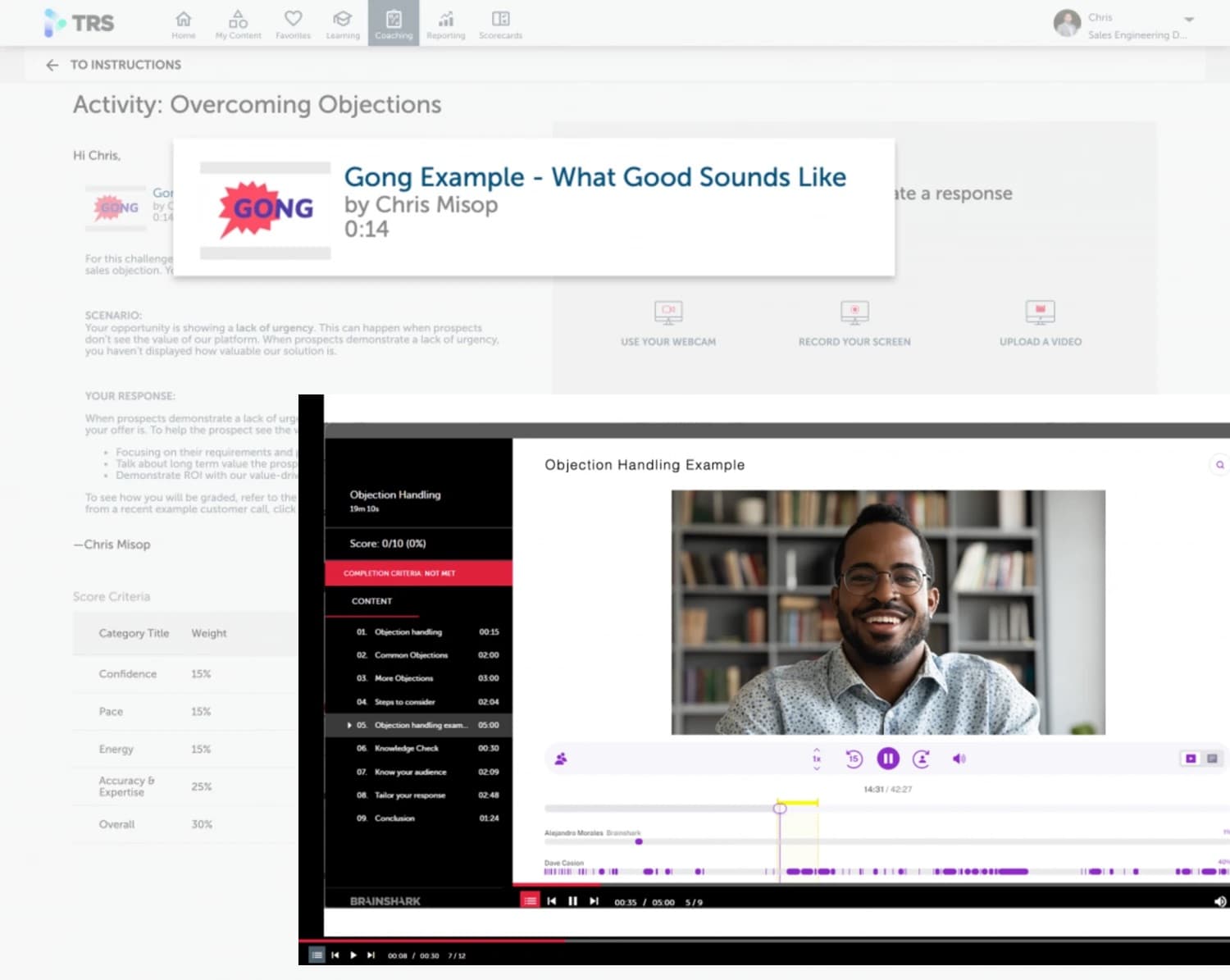Switch to video view in Gong player
This screenshot has height=980, width=1230.
click(x=1191, y=759)
